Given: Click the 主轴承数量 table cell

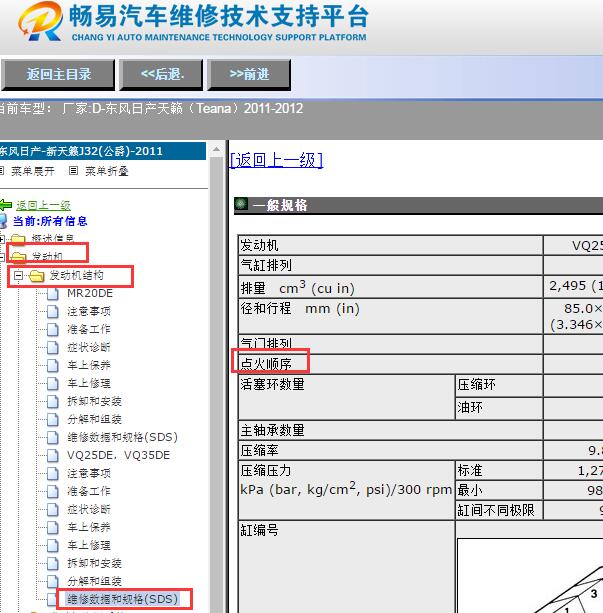Looking at the screenshot, I should click(x=390, y=430).
